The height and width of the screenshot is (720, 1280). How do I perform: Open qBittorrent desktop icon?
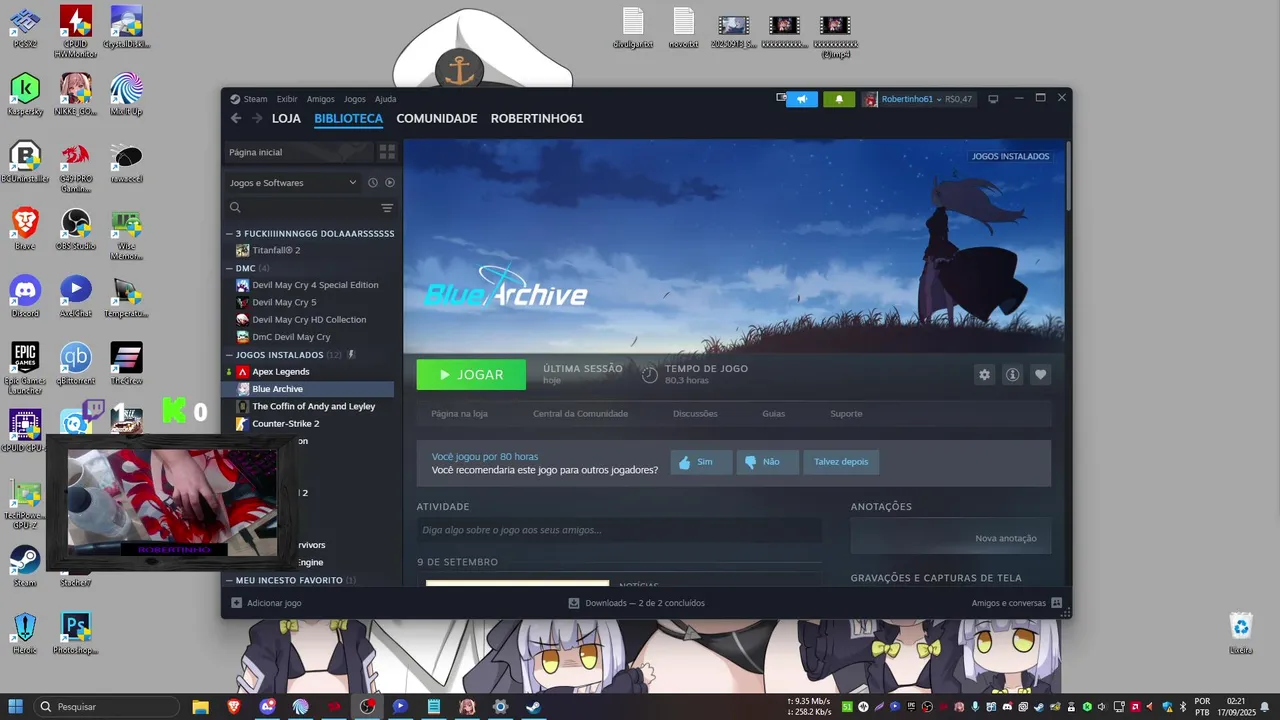coord(76,364)
